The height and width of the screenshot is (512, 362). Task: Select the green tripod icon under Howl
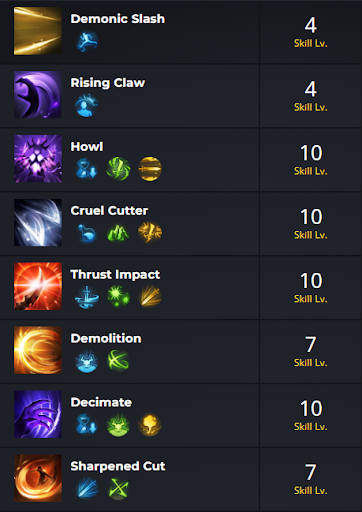[x=118, y=169]
